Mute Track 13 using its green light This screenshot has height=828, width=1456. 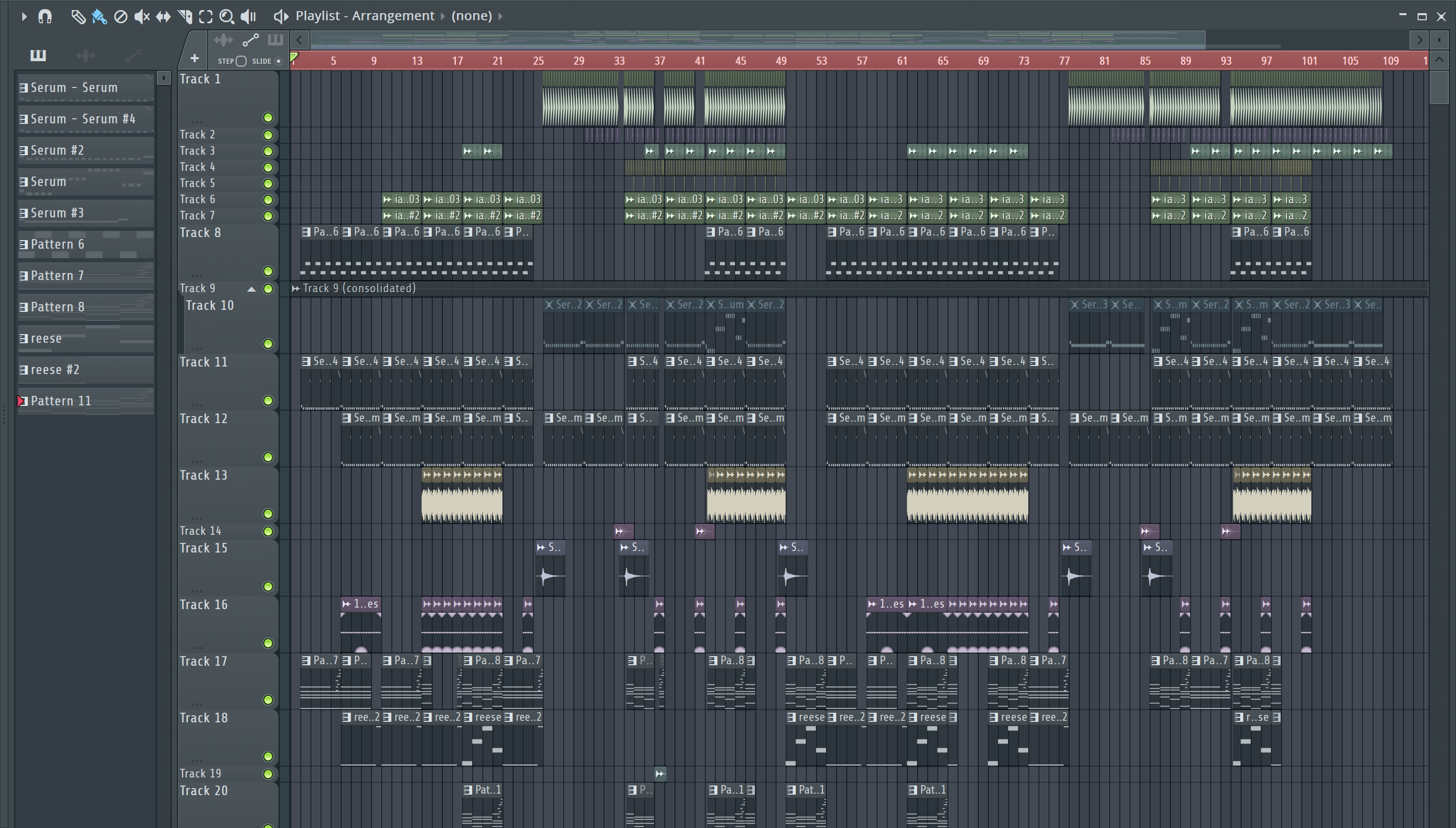click(268, 514)
